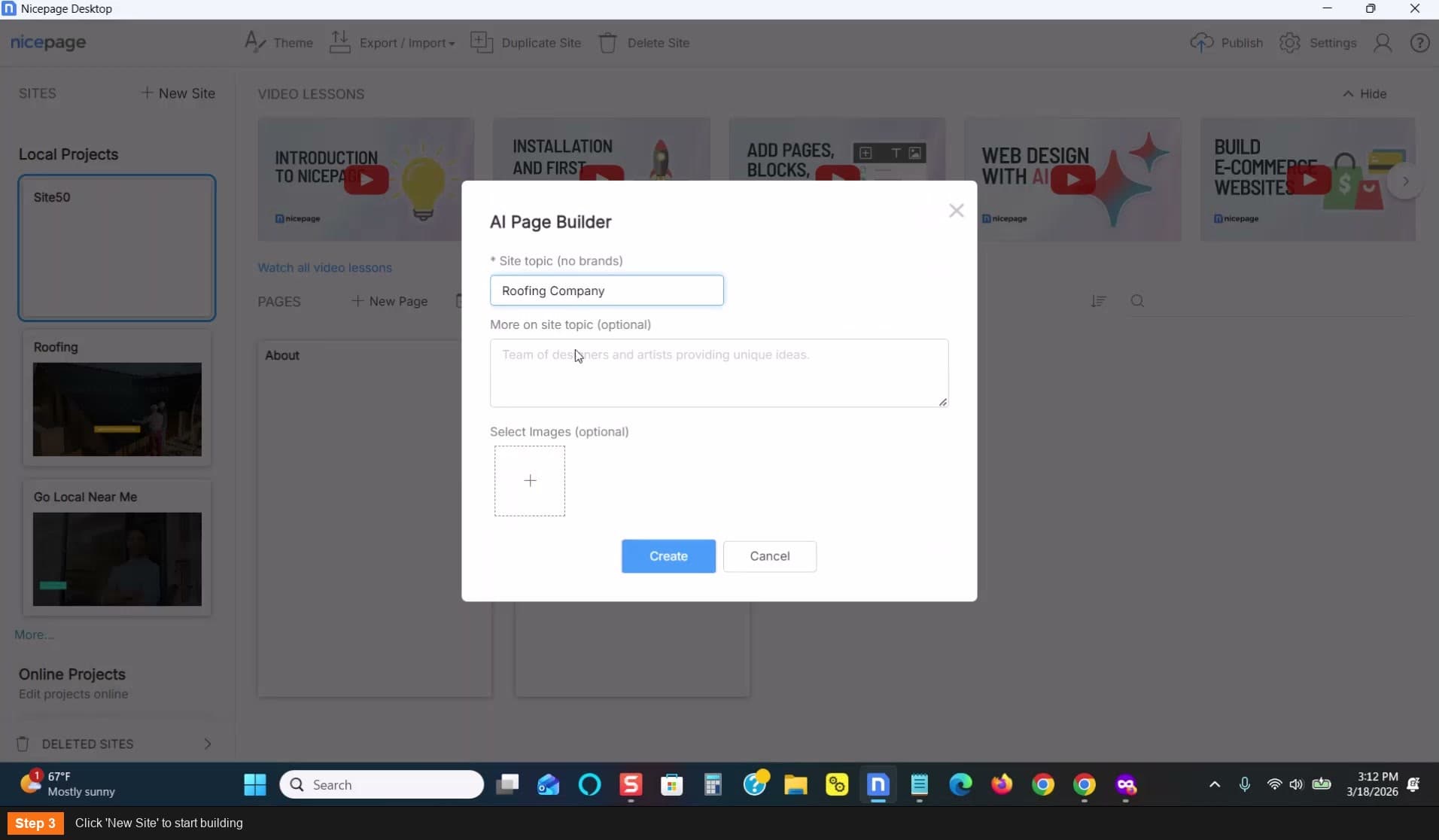Click New Site in Sites panel
The image size is (1439, 840).
coord(178,93)
